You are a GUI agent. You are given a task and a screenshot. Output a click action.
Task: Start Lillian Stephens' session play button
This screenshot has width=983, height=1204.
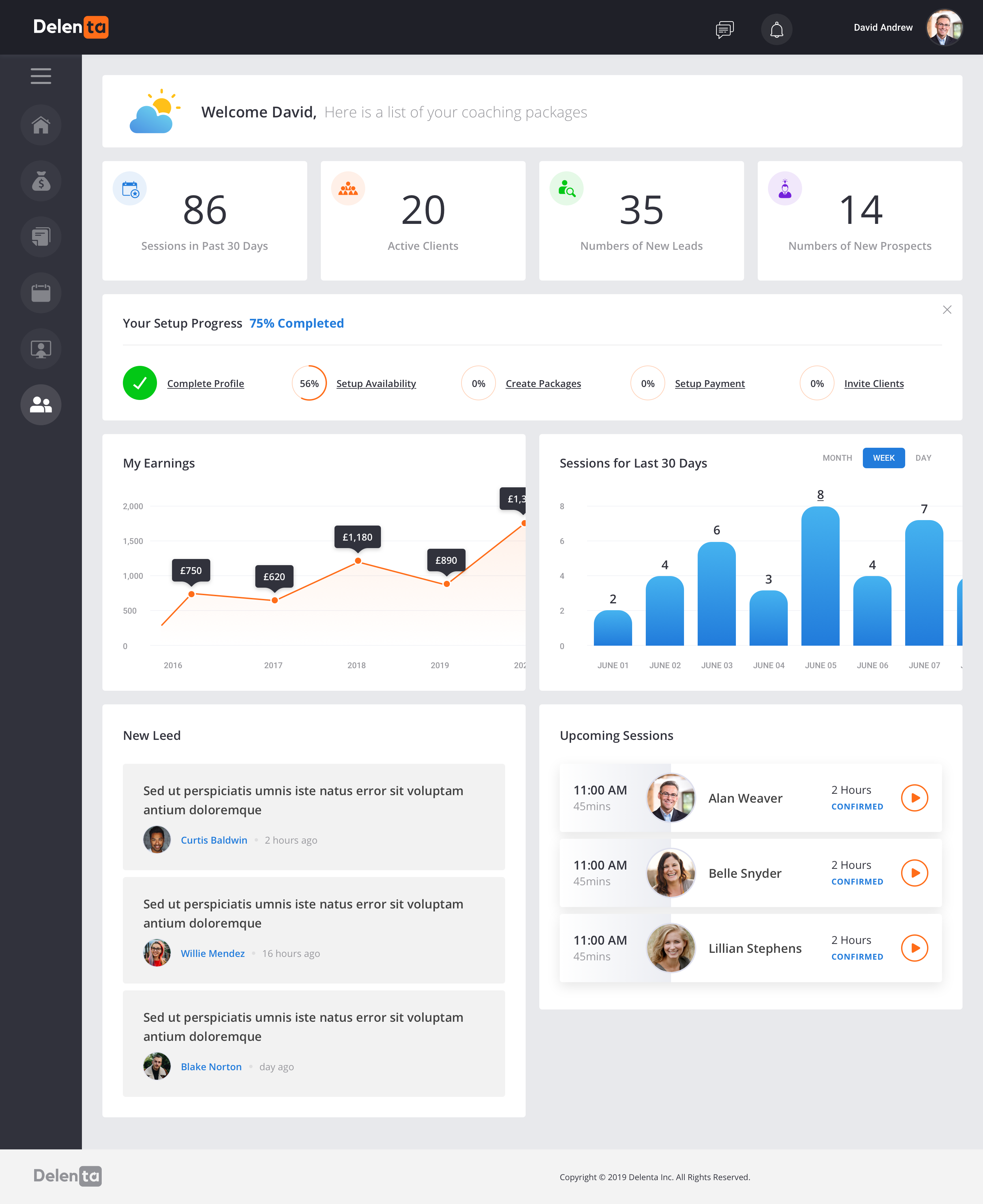tap(914, 948)
